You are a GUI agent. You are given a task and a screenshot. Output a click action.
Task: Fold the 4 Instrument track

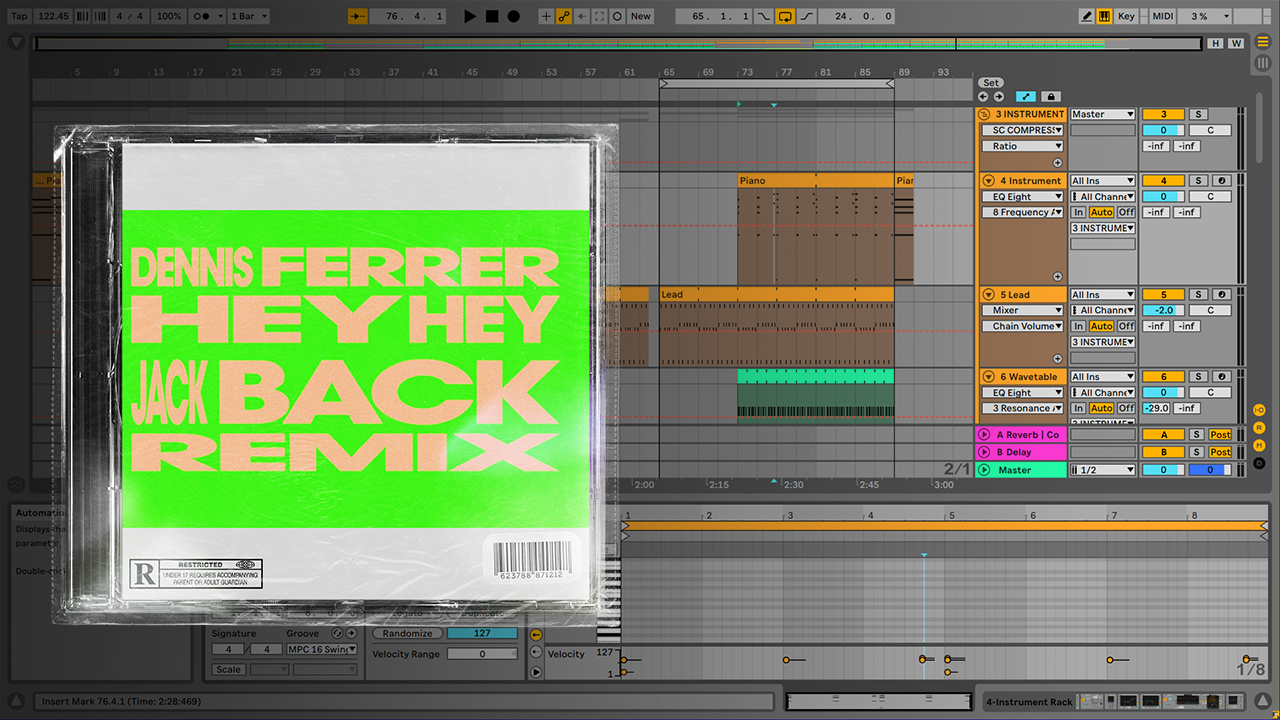[x=988, y=181]
